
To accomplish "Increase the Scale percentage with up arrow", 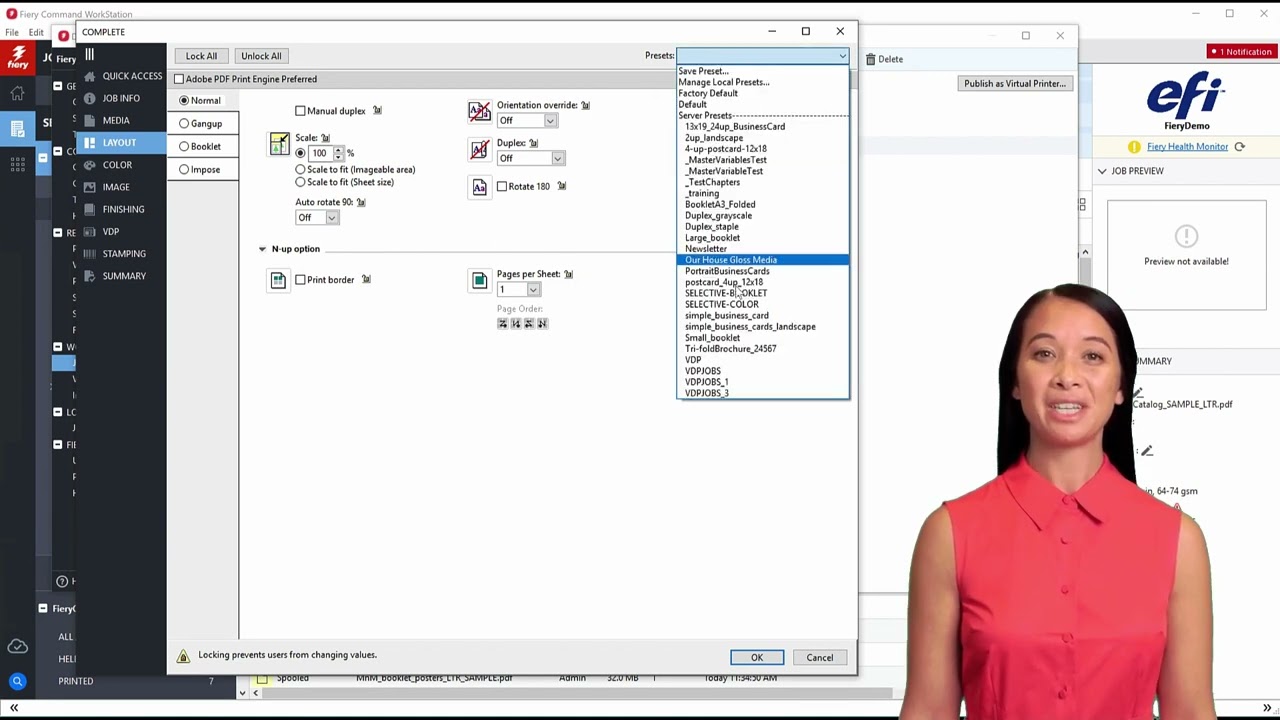I will click(338, 150).
